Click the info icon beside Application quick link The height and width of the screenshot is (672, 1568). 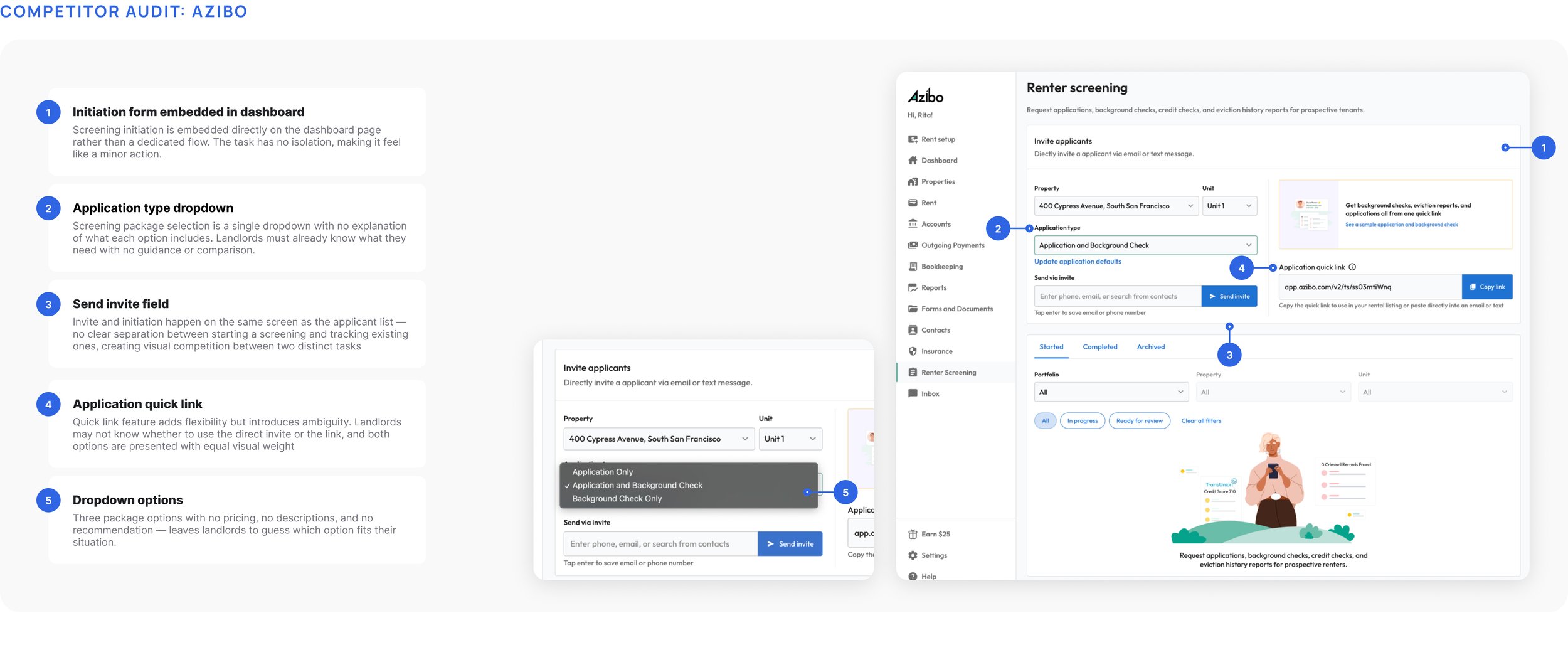point(1352,267)
